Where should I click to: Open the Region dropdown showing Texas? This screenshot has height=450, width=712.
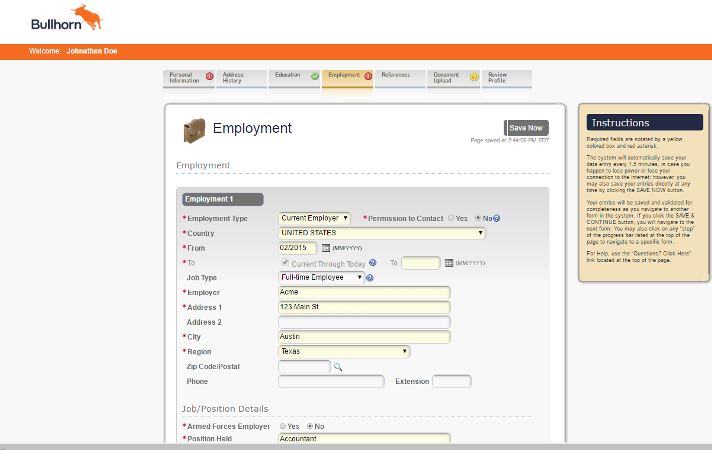click(344, 351)
